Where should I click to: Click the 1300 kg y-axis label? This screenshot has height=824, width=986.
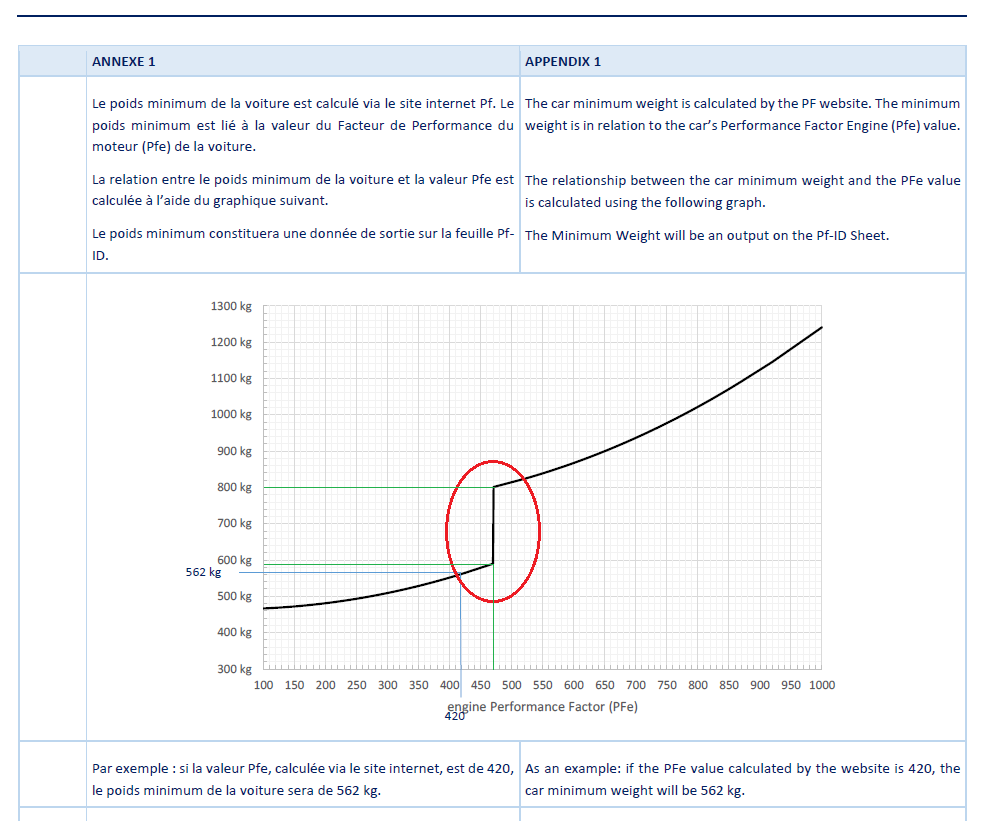coord(231,306)
